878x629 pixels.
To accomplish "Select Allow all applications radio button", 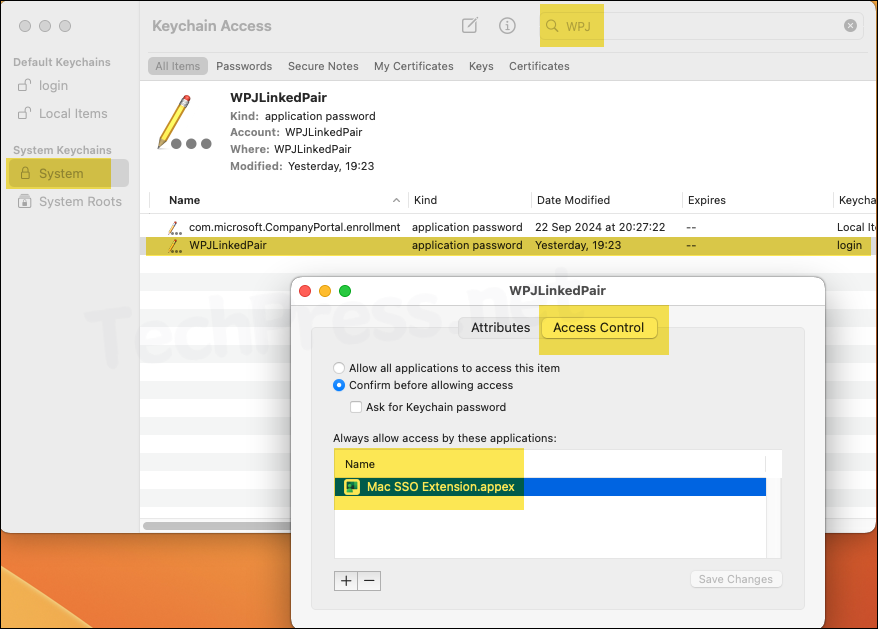I will point(339,368).
